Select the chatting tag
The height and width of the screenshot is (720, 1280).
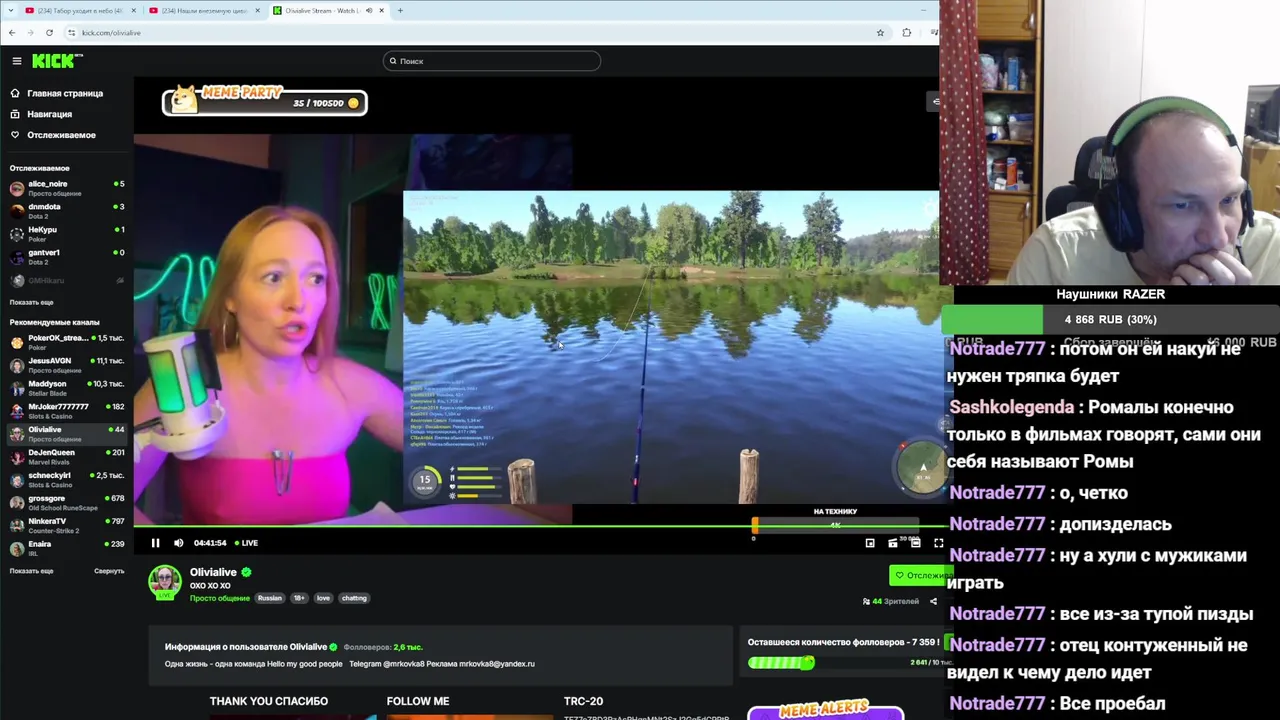(354, 598)
